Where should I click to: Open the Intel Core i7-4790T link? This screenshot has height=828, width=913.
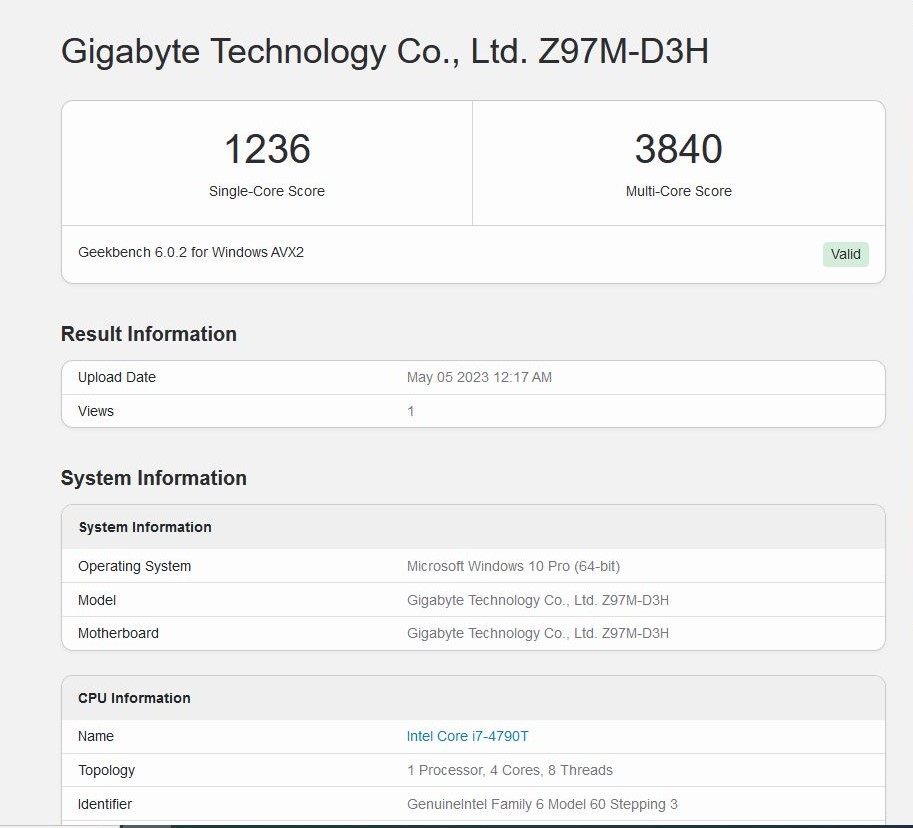point(466,736)
